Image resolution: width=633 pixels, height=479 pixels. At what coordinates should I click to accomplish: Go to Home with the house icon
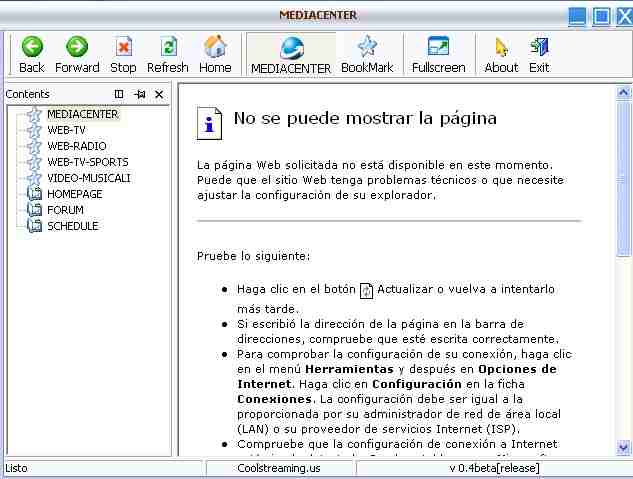tap(215, 47)
